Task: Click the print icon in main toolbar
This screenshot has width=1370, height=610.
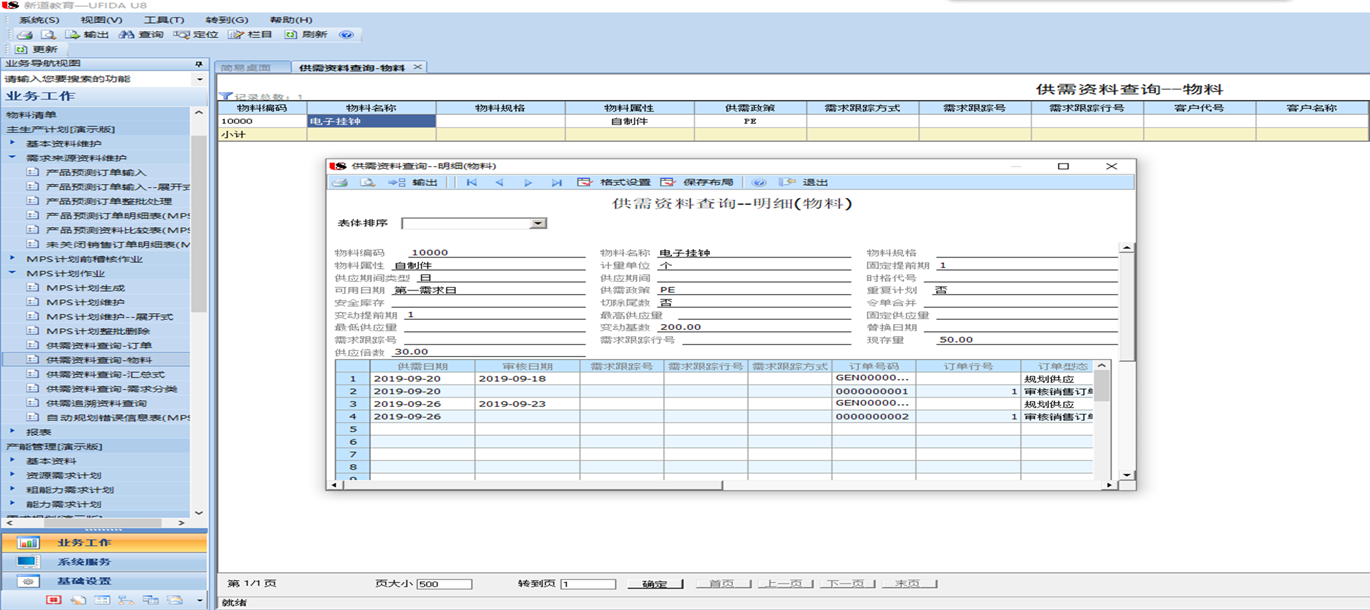Action: 24,34
